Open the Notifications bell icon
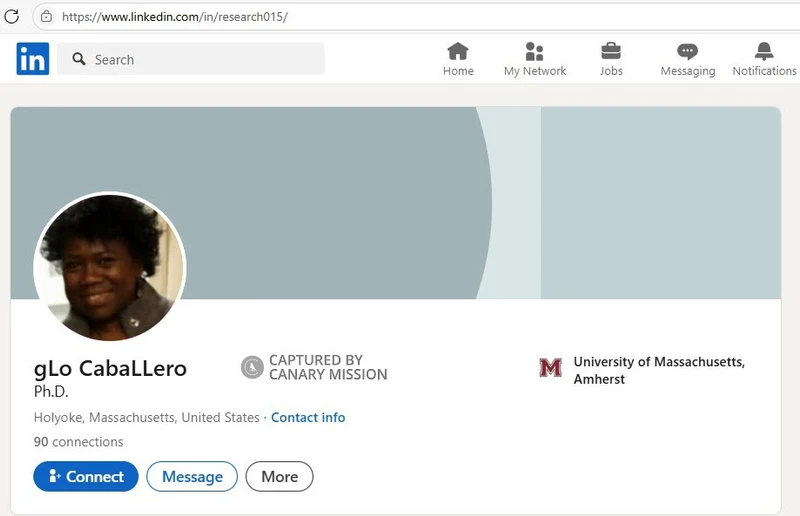Image resolution: width=800 pixels, height=516 pixels. (x=764, y=52)
